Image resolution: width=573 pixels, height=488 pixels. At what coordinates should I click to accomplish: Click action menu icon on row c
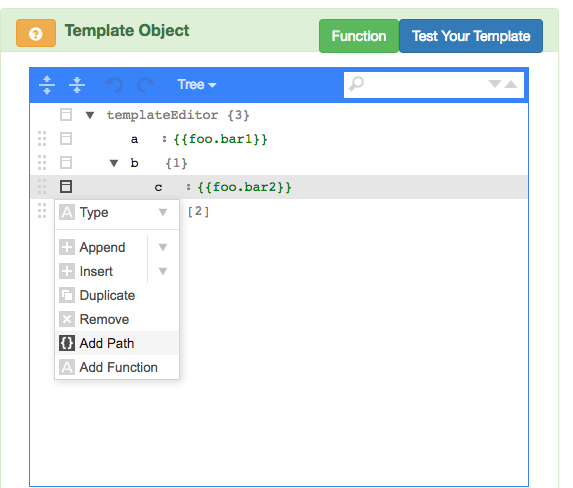pos(66,187)
